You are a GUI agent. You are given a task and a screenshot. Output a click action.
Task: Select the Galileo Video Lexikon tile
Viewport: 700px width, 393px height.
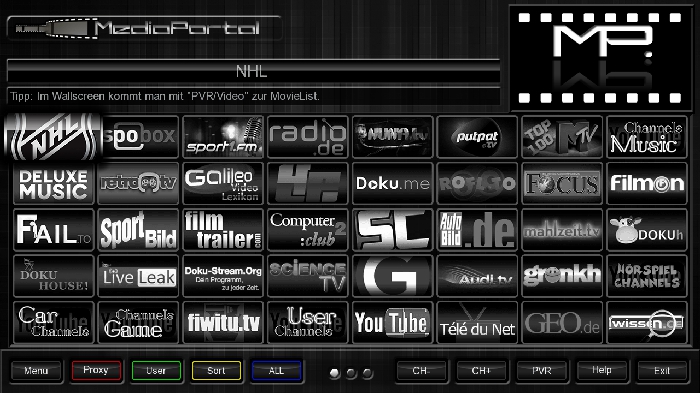pyautogui.click(x=223, y=183)
